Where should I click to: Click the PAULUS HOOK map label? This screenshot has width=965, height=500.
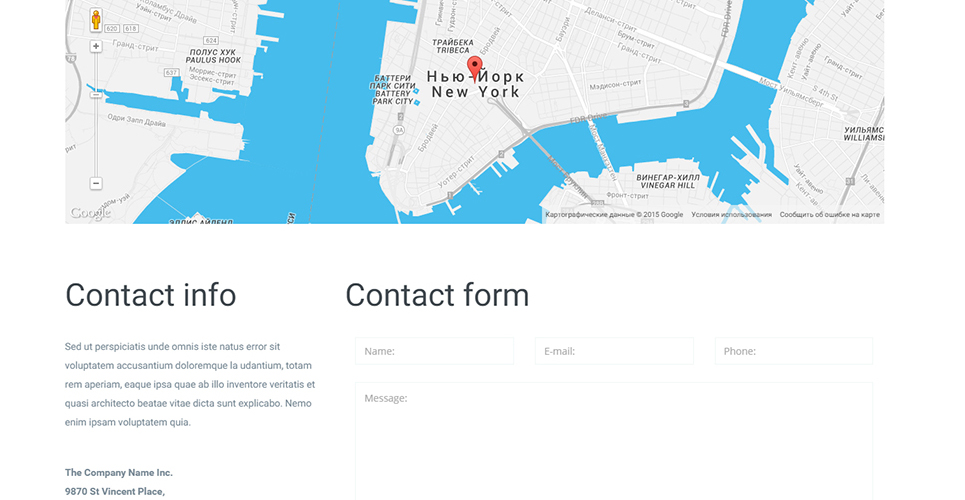[x=214, y=60]
